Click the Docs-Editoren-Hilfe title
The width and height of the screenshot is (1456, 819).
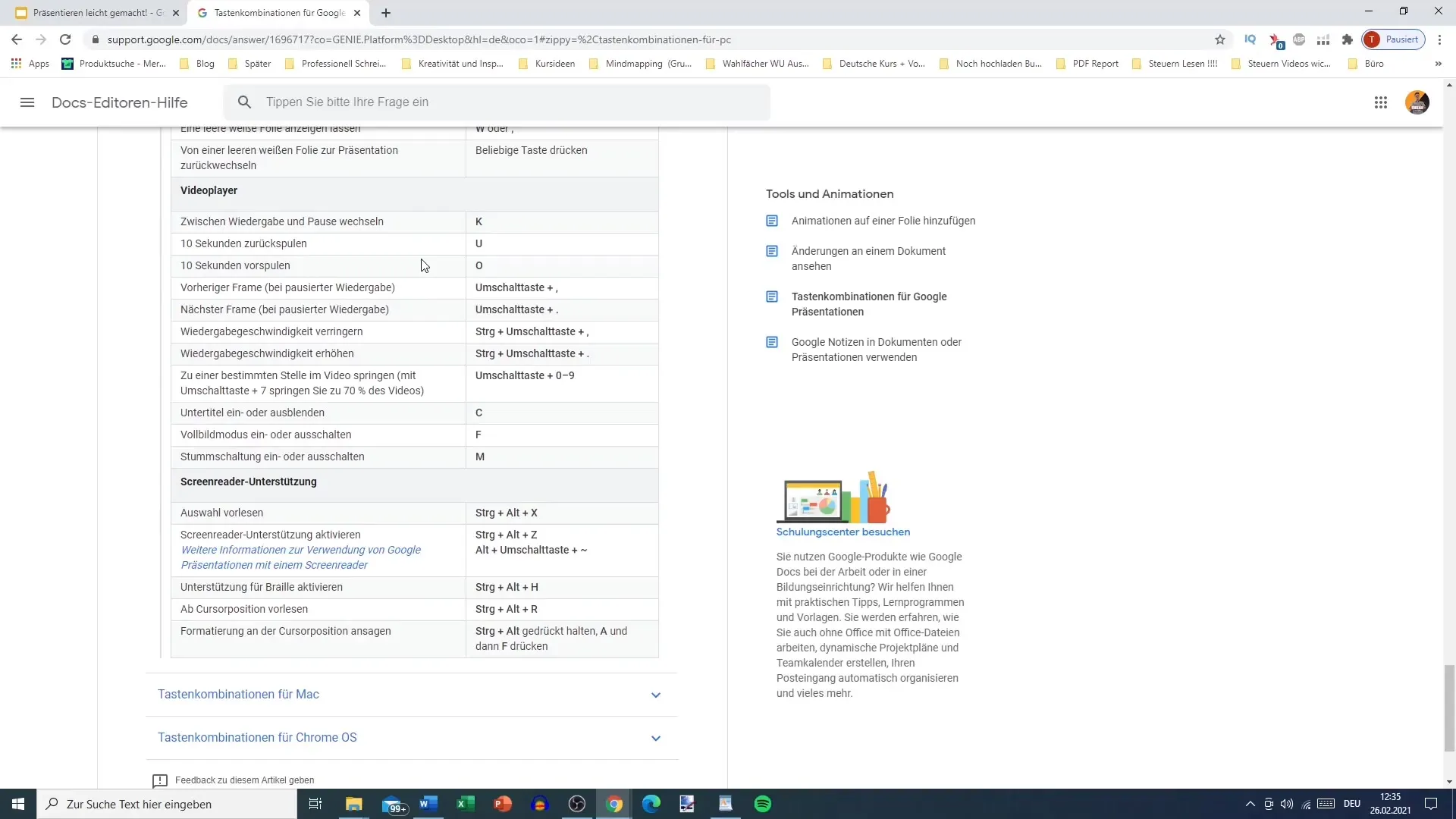point(120,102)
